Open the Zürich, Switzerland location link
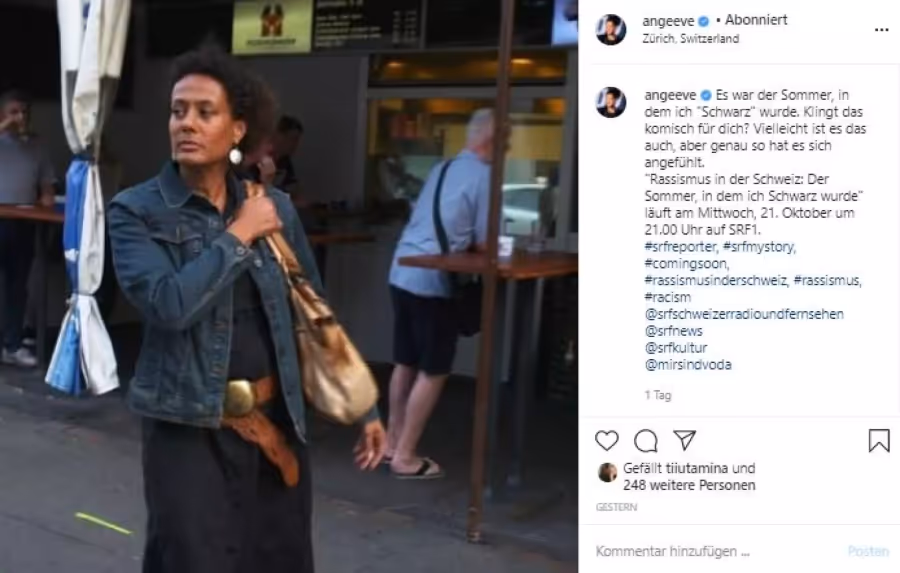Image resolution: width=900 pixels, height=573 pixels. click(690, 38)
